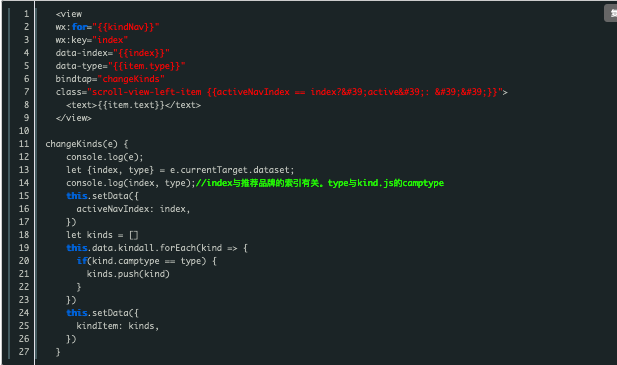Click line number 27 in the gutter
The image size is (617, 365).
pyautogui.click(x=24, y=351)
